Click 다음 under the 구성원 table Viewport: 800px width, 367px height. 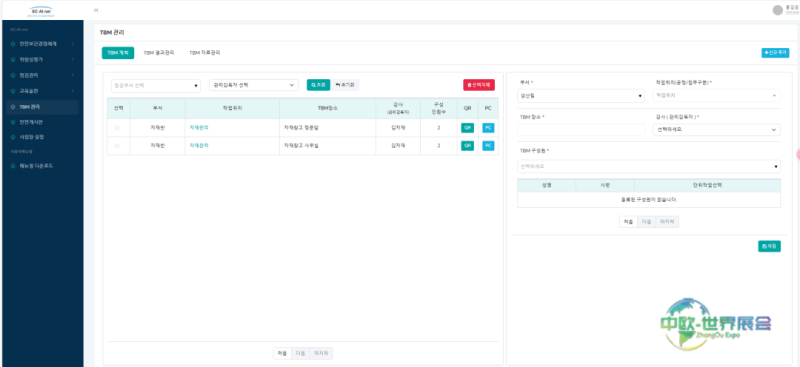pyautogui.click(x=646, y=222)
